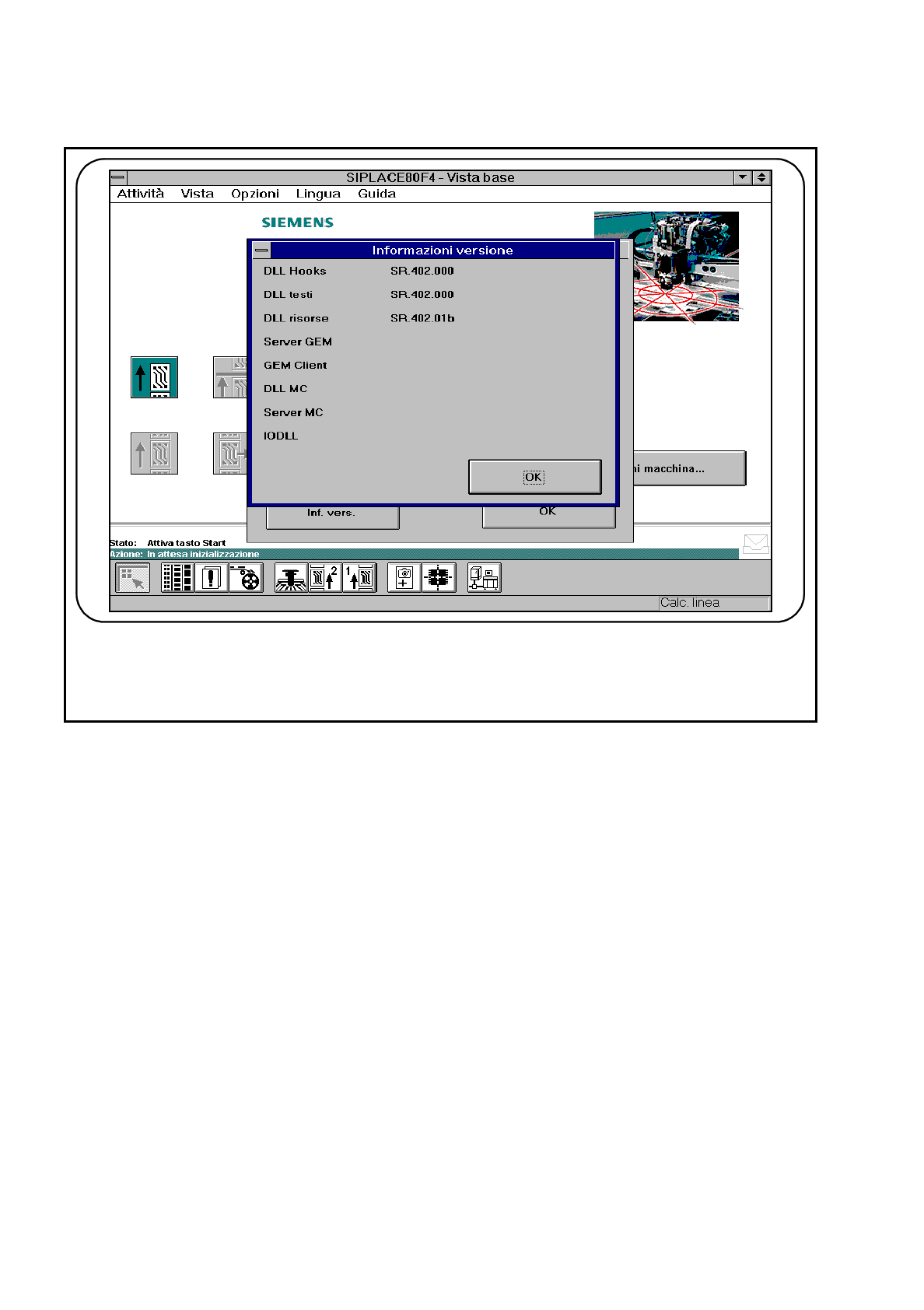The height and width of the screenshot is (1310, 924).
Task: Click the teal board transport up-arrow icon
Action: click(154, 377)
